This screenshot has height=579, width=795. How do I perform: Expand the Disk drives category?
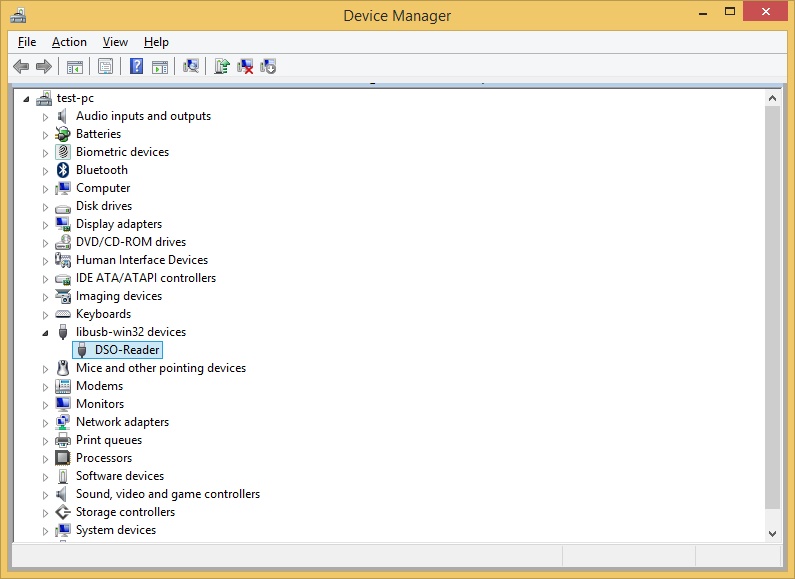[x=45, y=207]
